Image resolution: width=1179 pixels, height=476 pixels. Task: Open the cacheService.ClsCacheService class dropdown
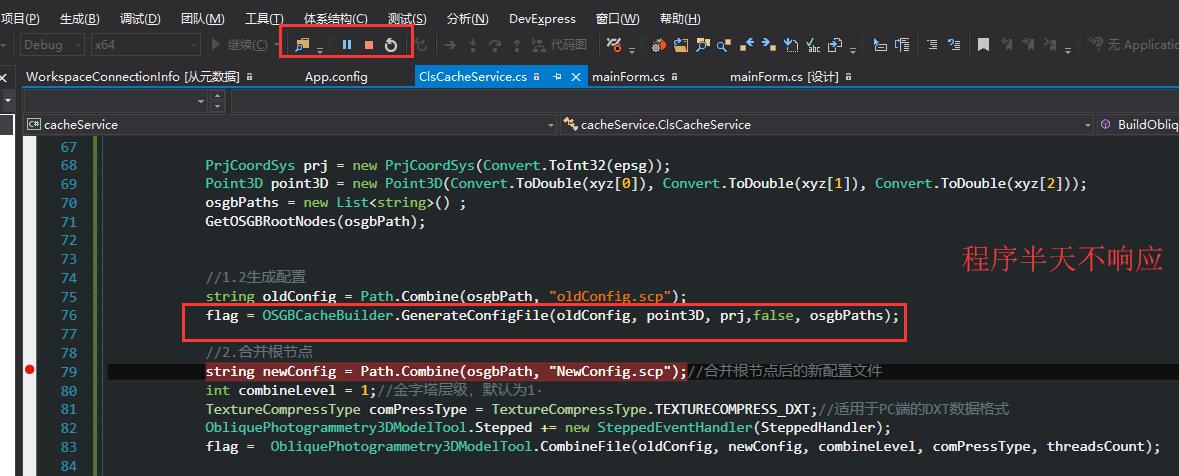[827, 125]
